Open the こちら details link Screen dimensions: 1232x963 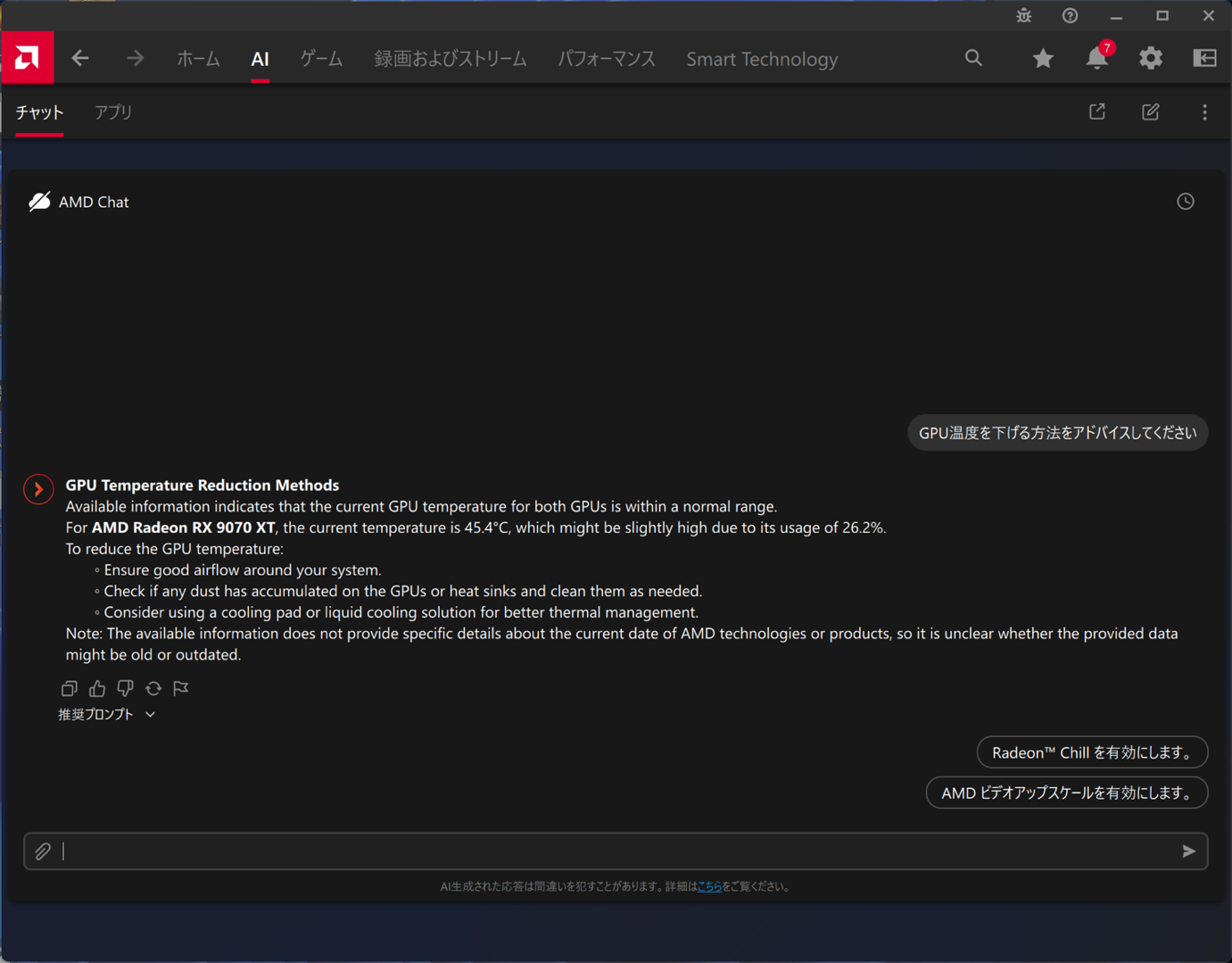tap(709, 886)
